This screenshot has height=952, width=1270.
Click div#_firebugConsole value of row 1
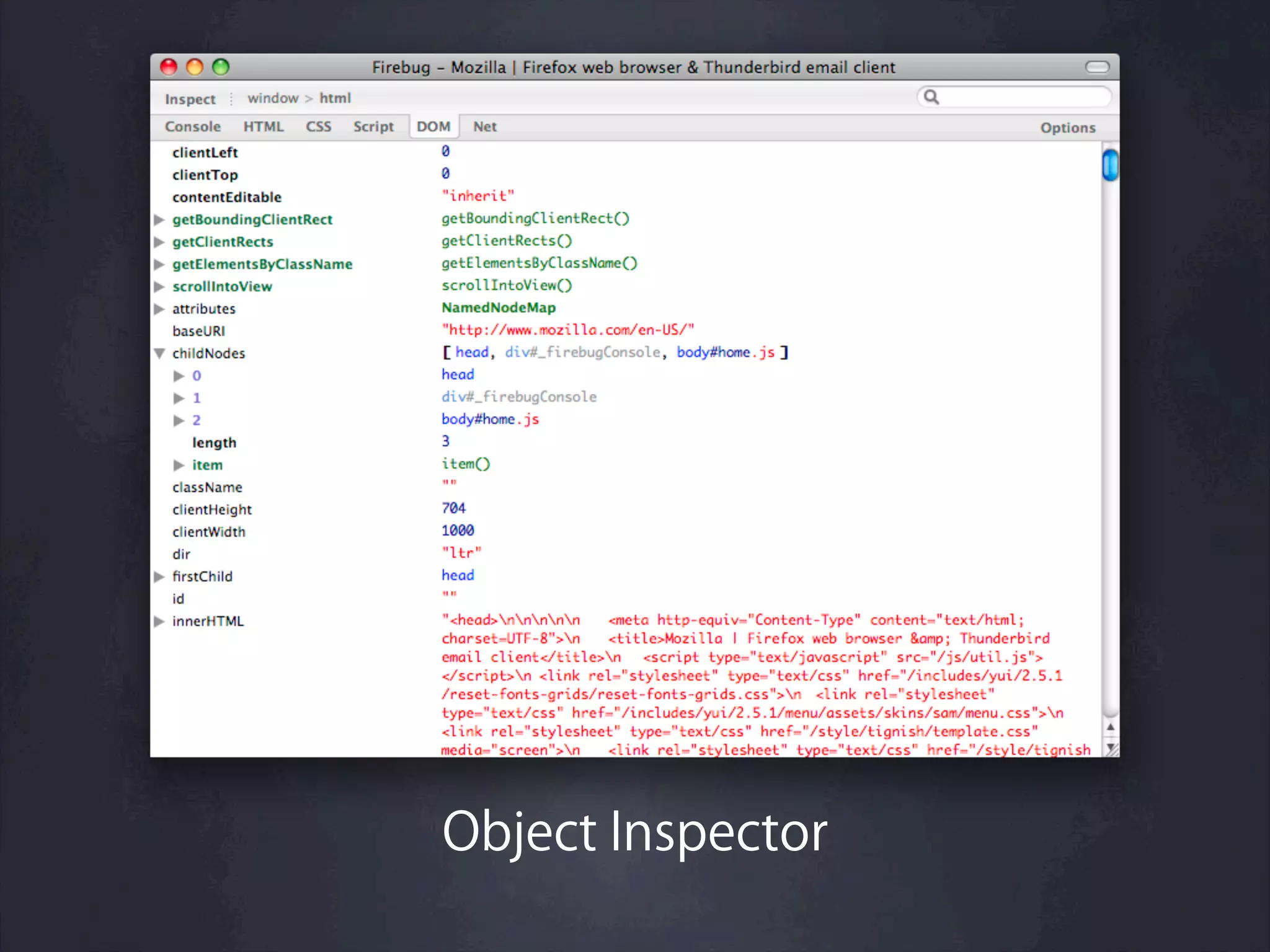pyautogui.click(x=519, y=397)
